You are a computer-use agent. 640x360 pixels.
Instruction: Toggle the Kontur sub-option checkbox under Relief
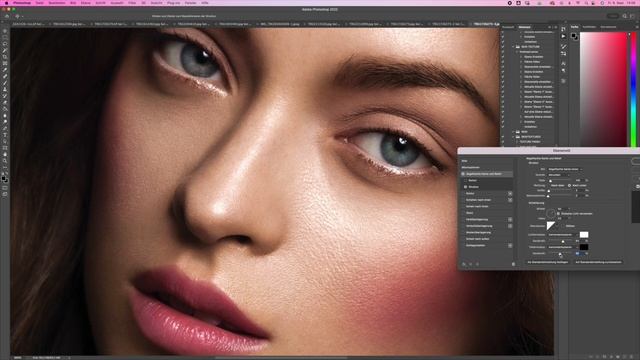(x=466, y=180)
